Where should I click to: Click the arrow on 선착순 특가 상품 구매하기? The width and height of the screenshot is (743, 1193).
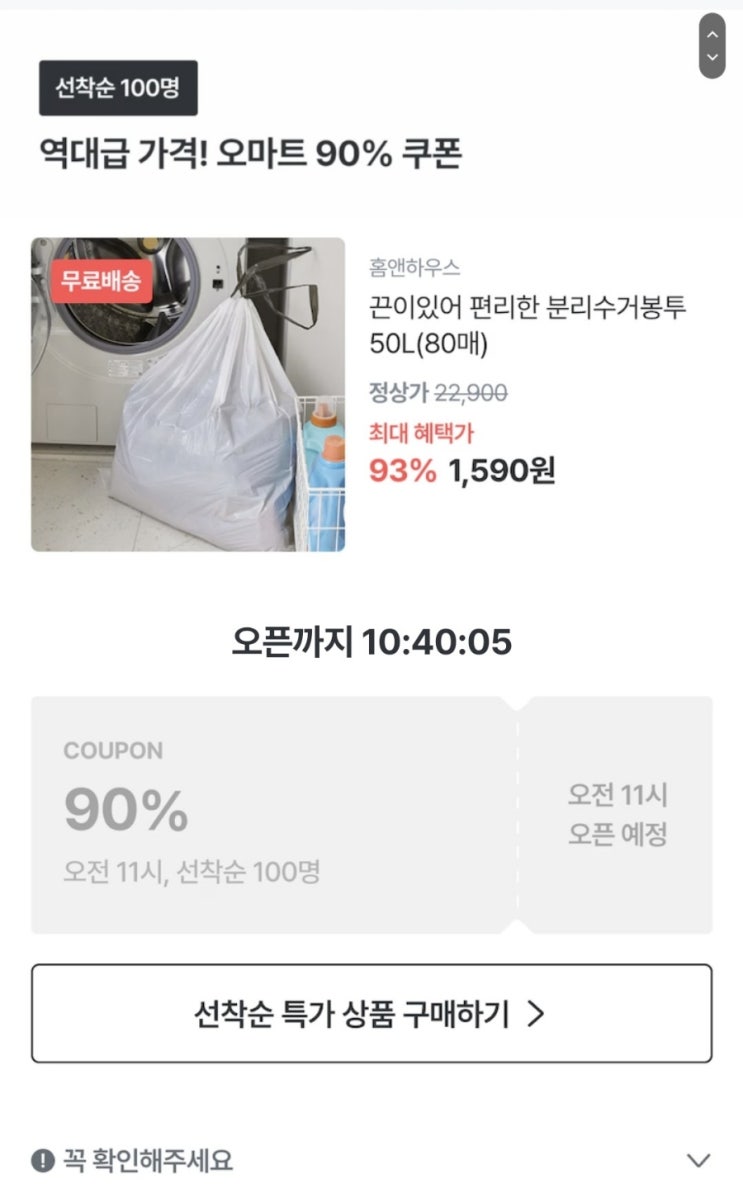536,1013
